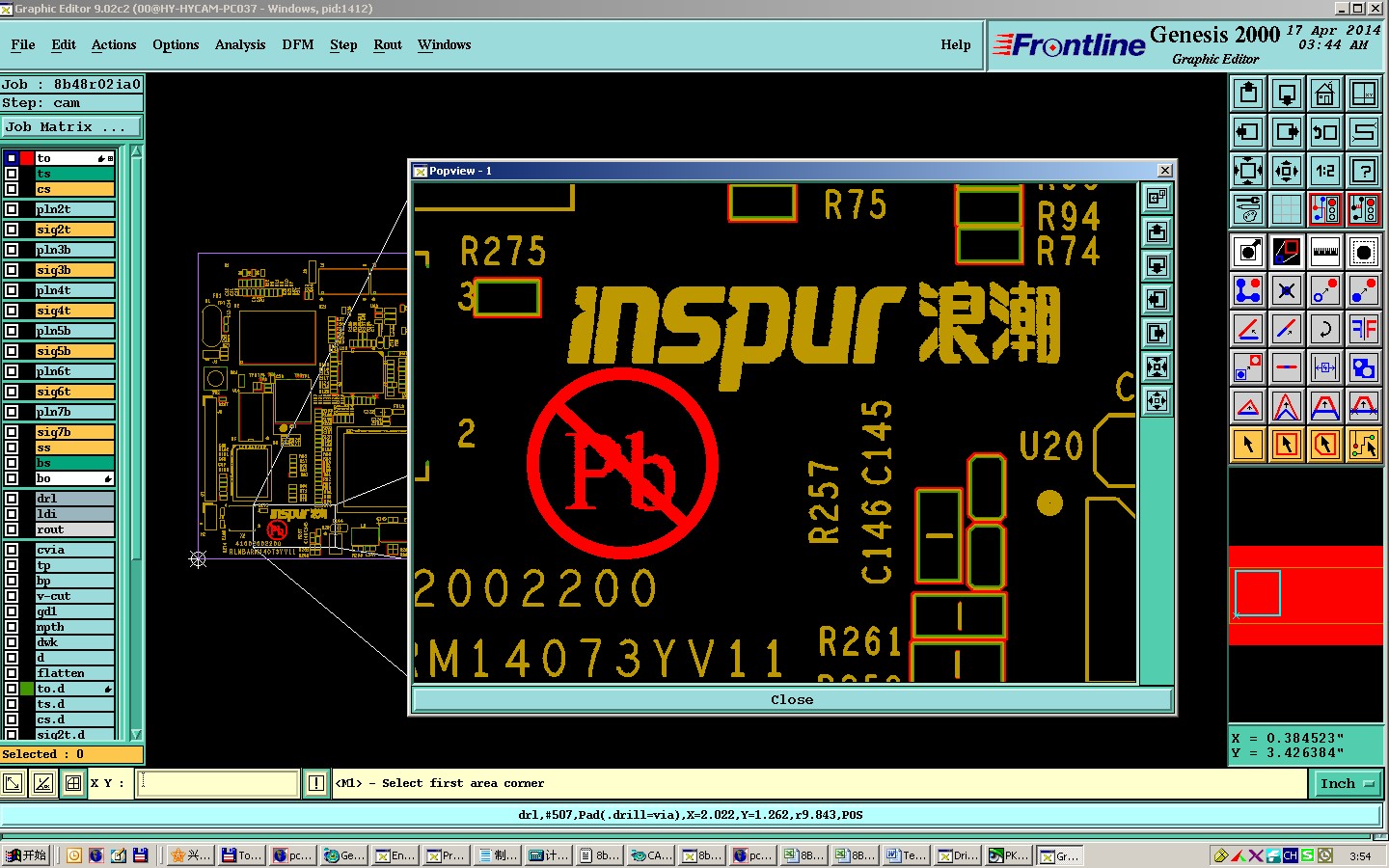1389x868 pixels.
Task: Select the mirror feature FF tool
Action: pyautogui.click(x=1364, y=329)
